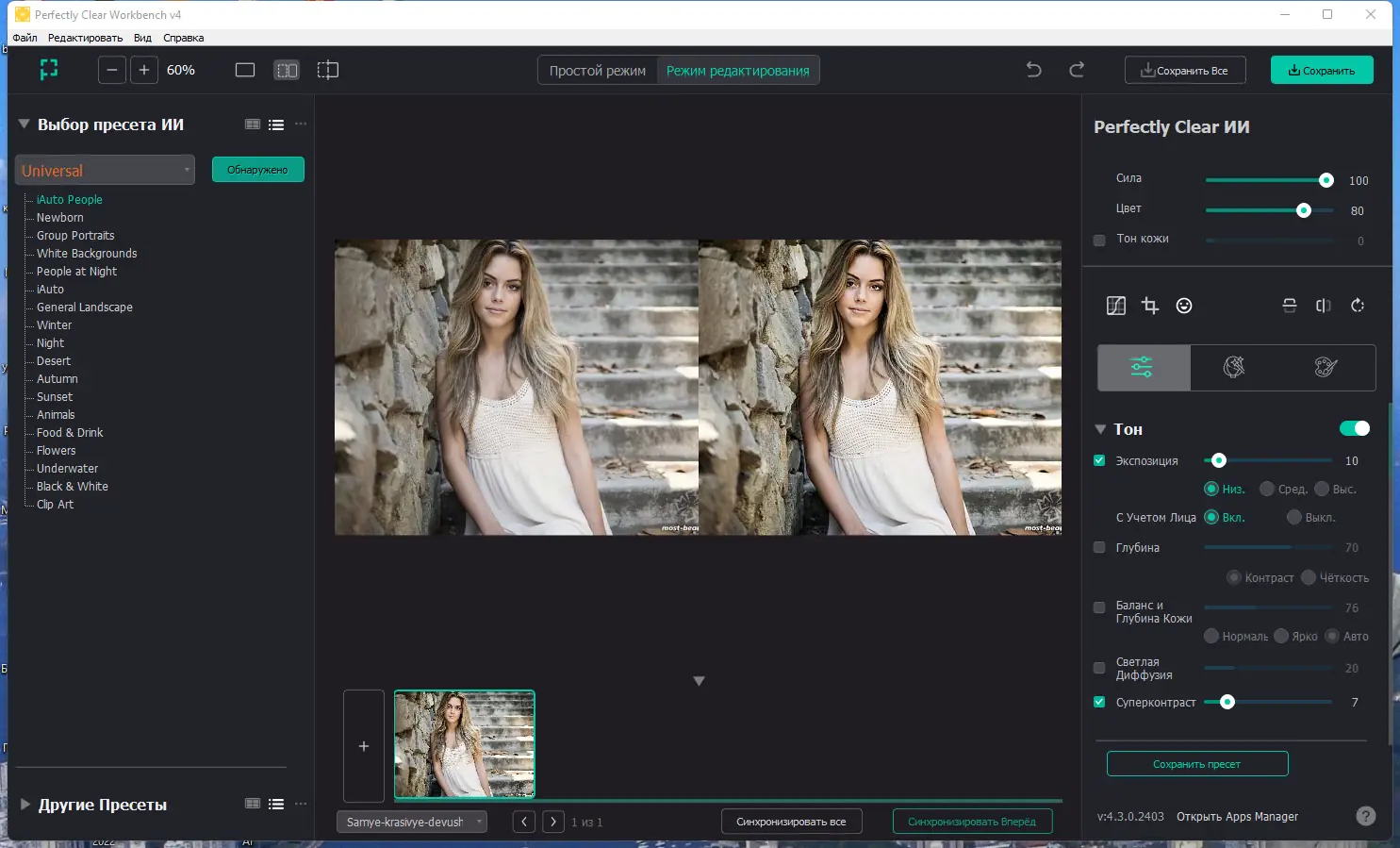Image resolution: width=1400 pixels, height=848 pixels.
Task: Open the Samye-krasivye-devush file dropdown
Action: (x=412, y=822)
